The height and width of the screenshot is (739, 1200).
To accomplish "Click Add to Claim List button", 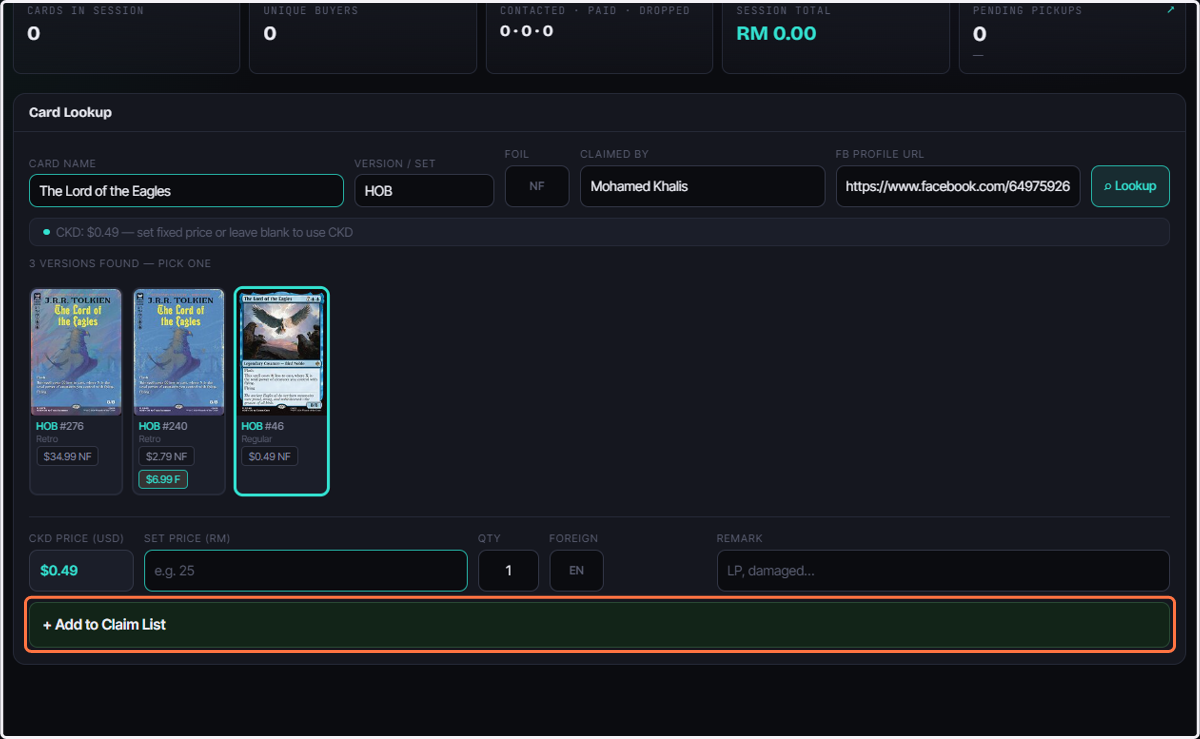I will 600,625.
